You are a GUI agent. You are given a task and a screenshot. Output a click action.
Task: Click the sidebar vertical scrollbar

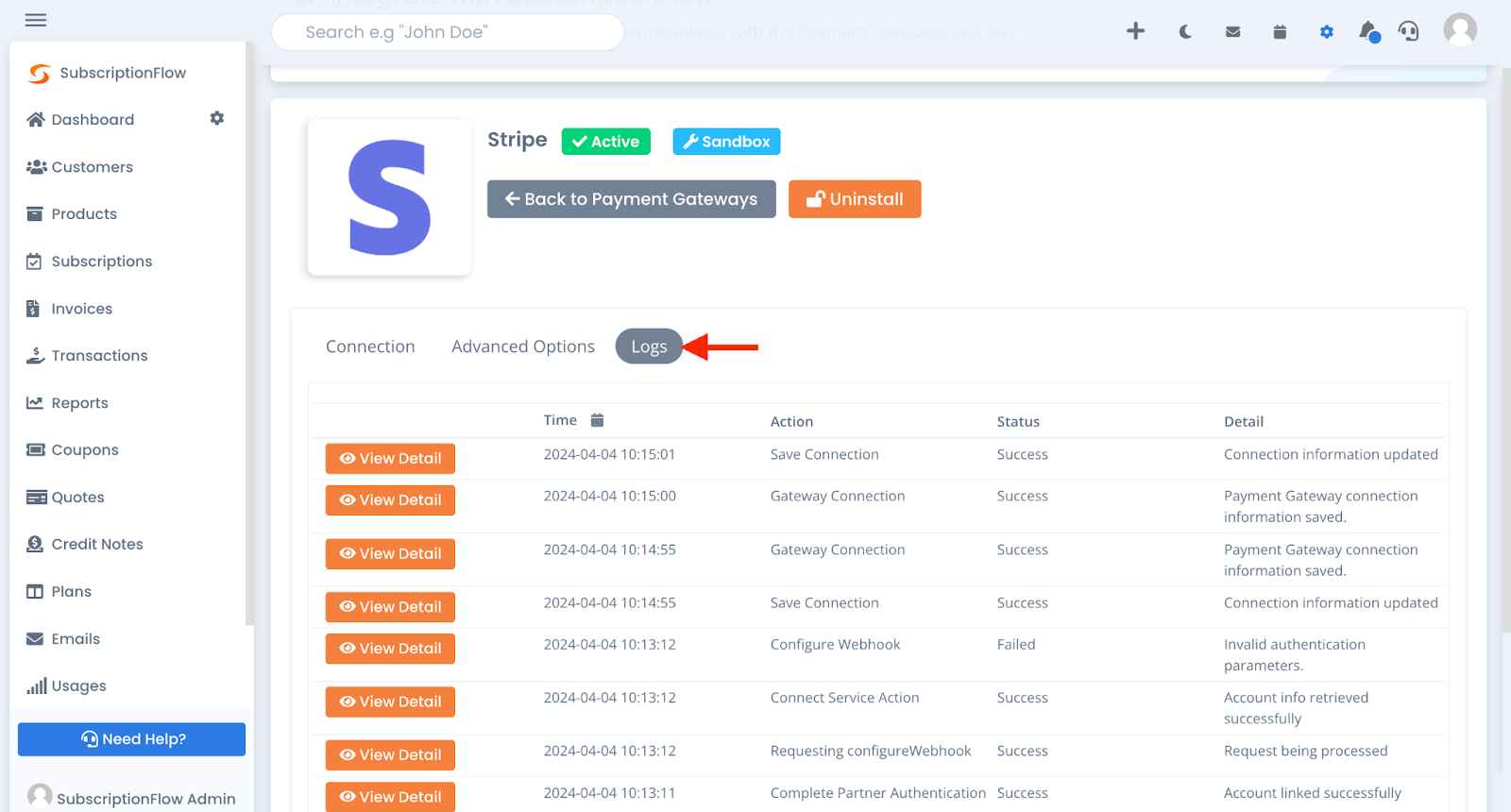(x=249, y=332)
